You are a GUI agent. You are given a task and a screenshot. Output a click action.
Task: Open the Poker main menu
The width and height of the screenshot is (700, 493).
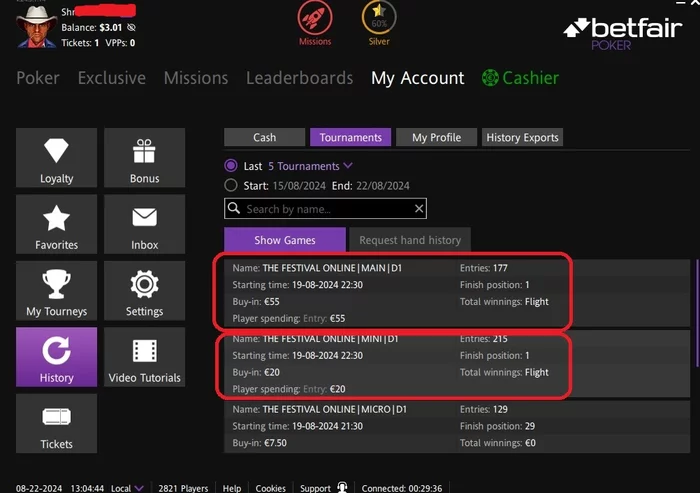pos(38,78)
